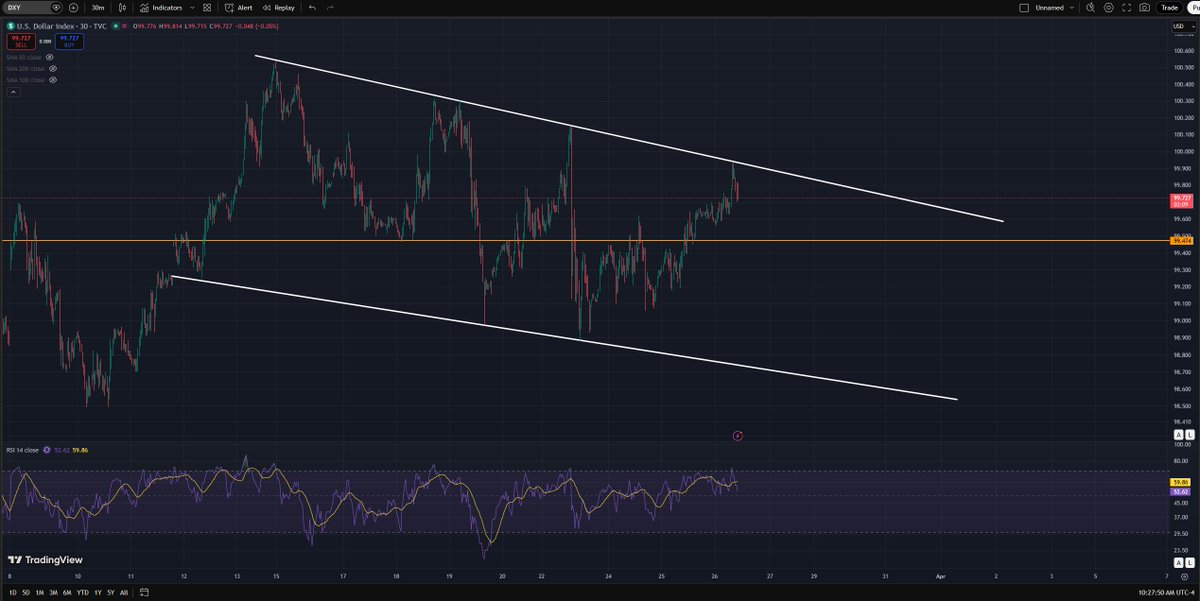Take a chart snapshot with camera icon

[1144, 7]
